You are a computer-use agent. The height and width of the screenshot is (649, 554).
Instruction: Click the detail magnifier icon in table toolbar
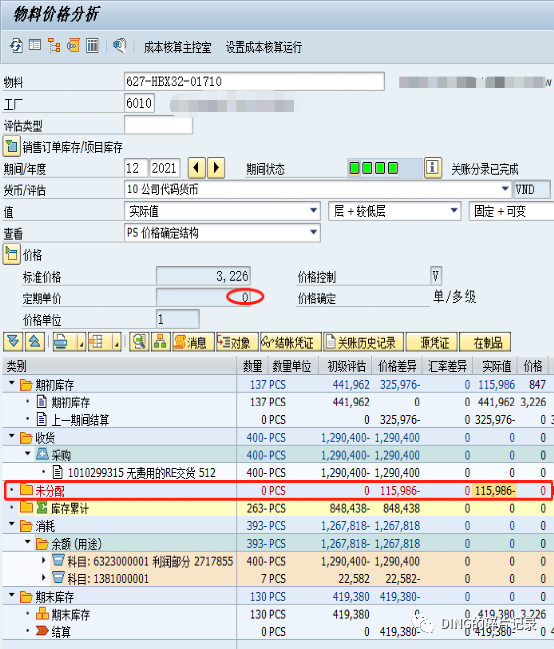point(139,342)
